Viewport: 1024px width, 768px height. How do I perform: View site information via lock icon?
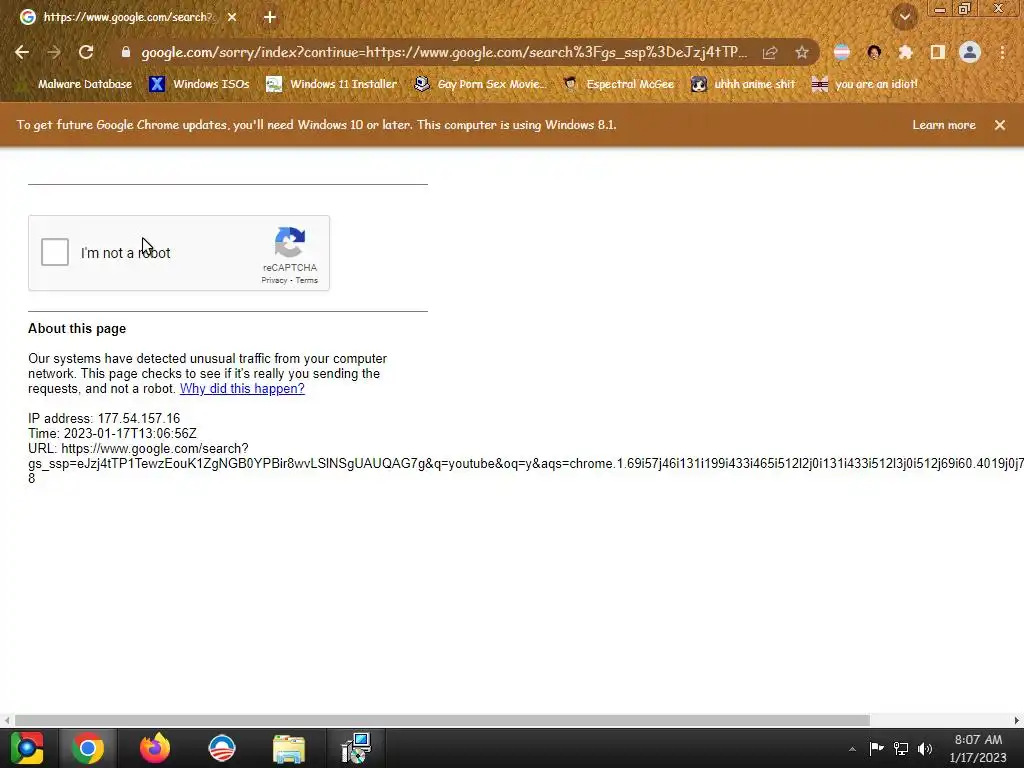click(126, 52)
